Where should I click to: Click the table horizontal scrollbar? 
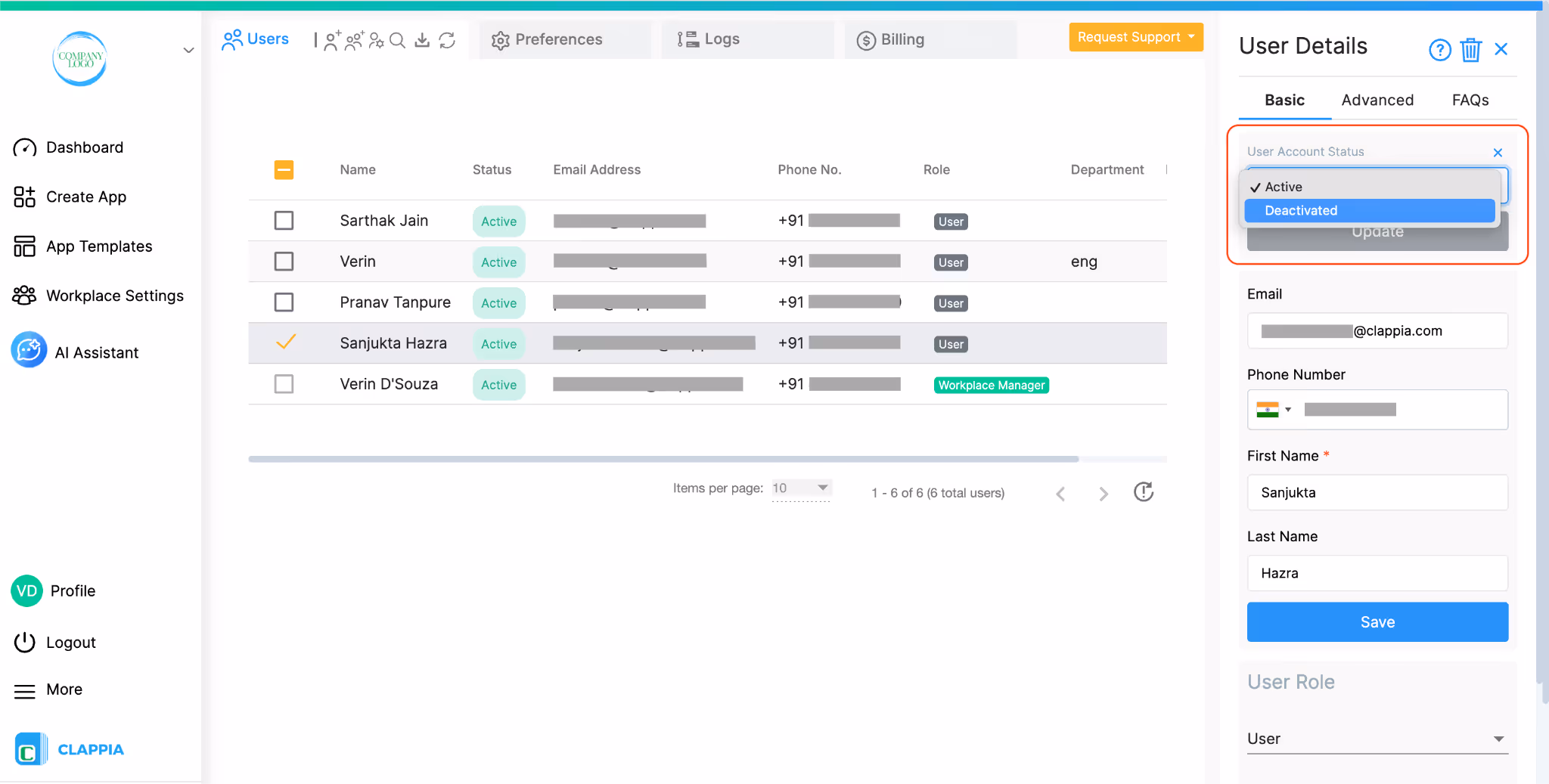663,459
